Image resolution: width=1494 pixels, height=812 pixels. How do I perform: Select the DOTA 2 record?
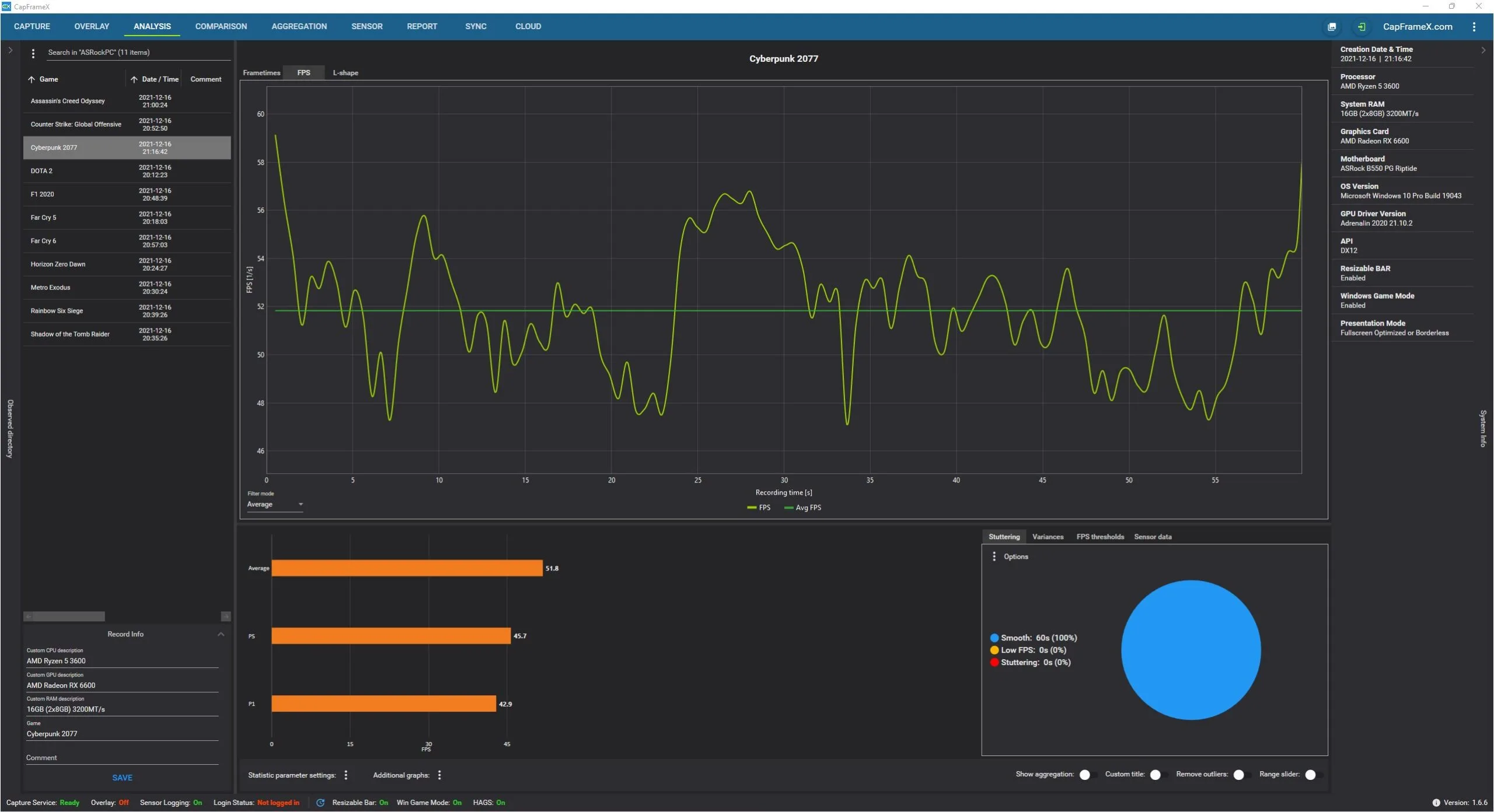point(127,171)
